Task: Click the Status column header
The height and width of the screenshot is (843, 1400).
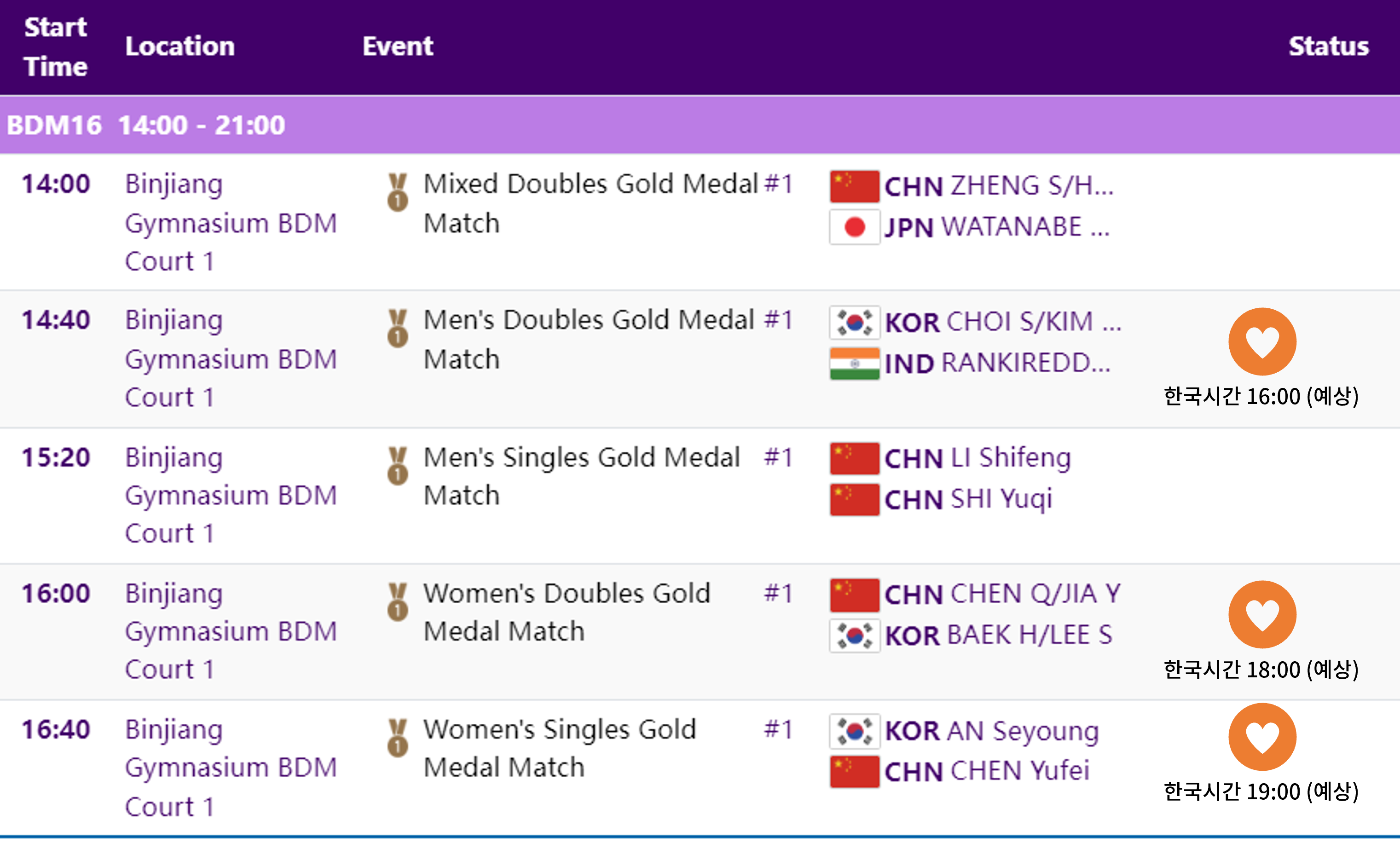Action: coord(1328,46)
